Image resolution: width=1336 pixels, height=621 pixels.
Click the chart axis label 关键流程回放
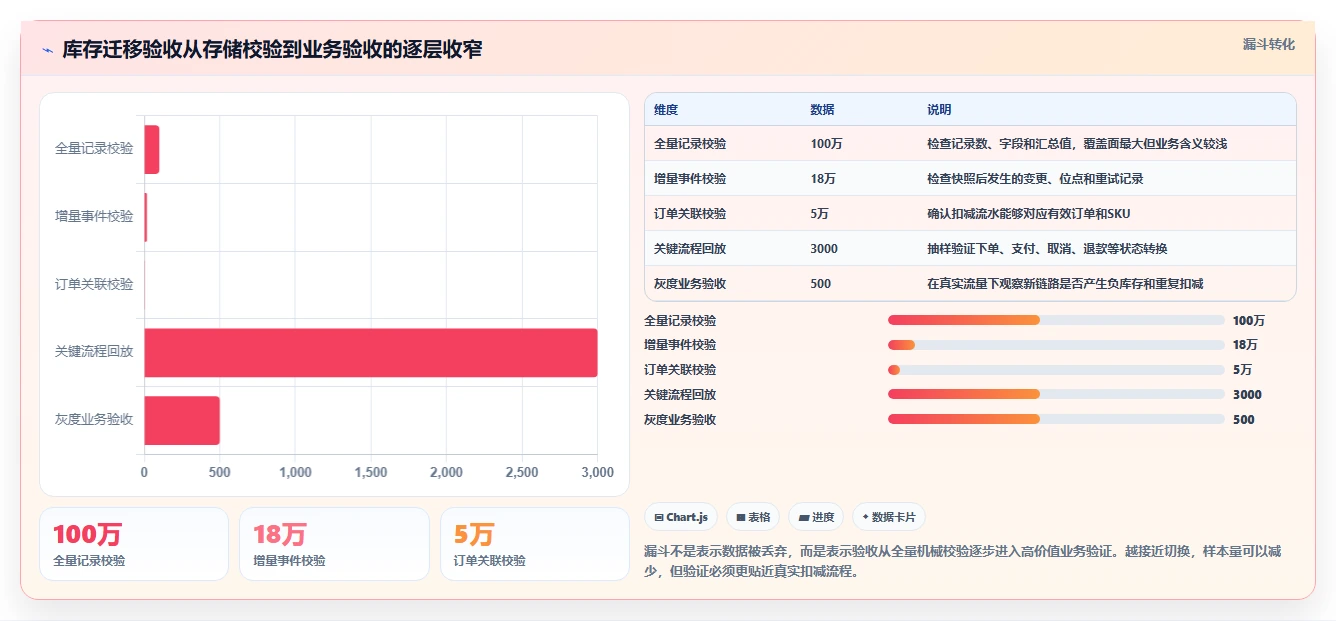click(x=94, y=352)
